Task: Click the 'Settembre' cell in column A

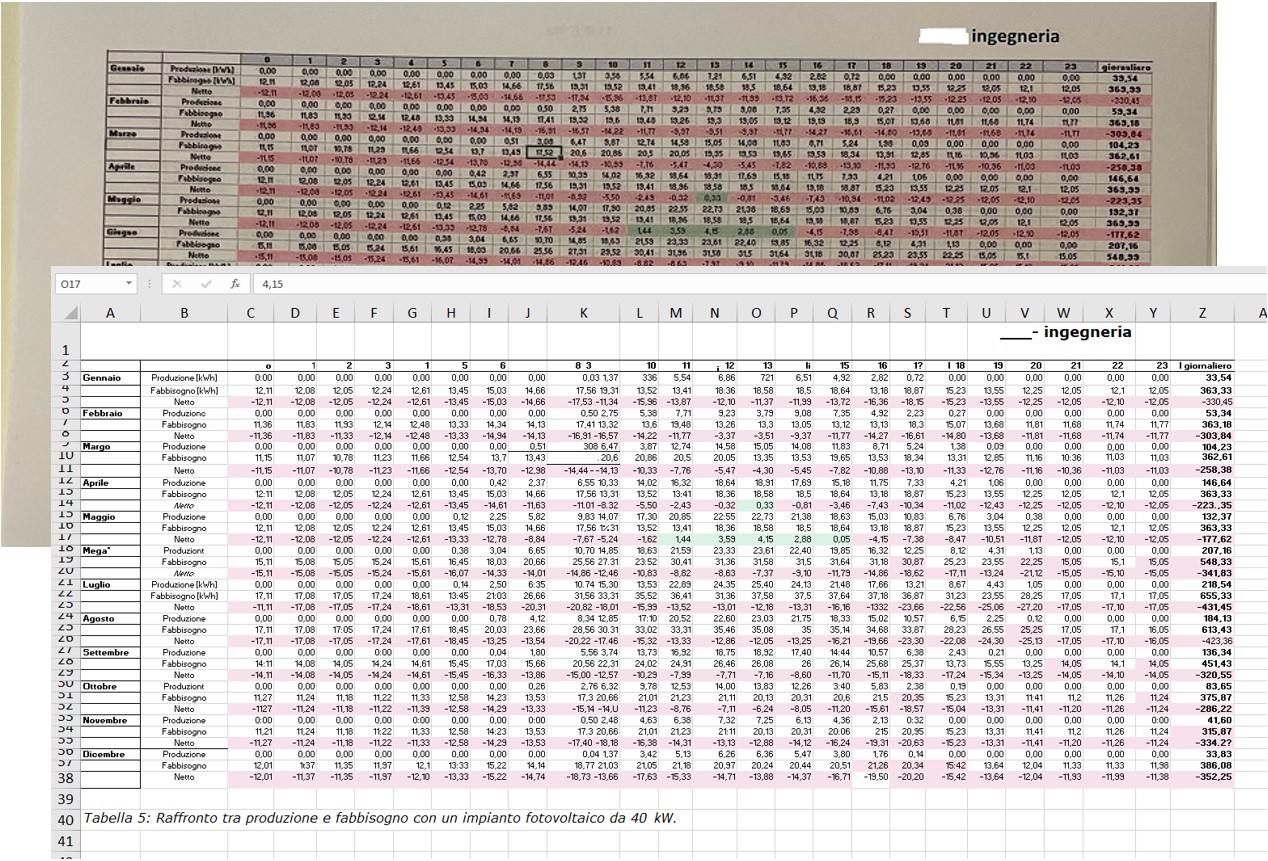Action: [110, 653]
